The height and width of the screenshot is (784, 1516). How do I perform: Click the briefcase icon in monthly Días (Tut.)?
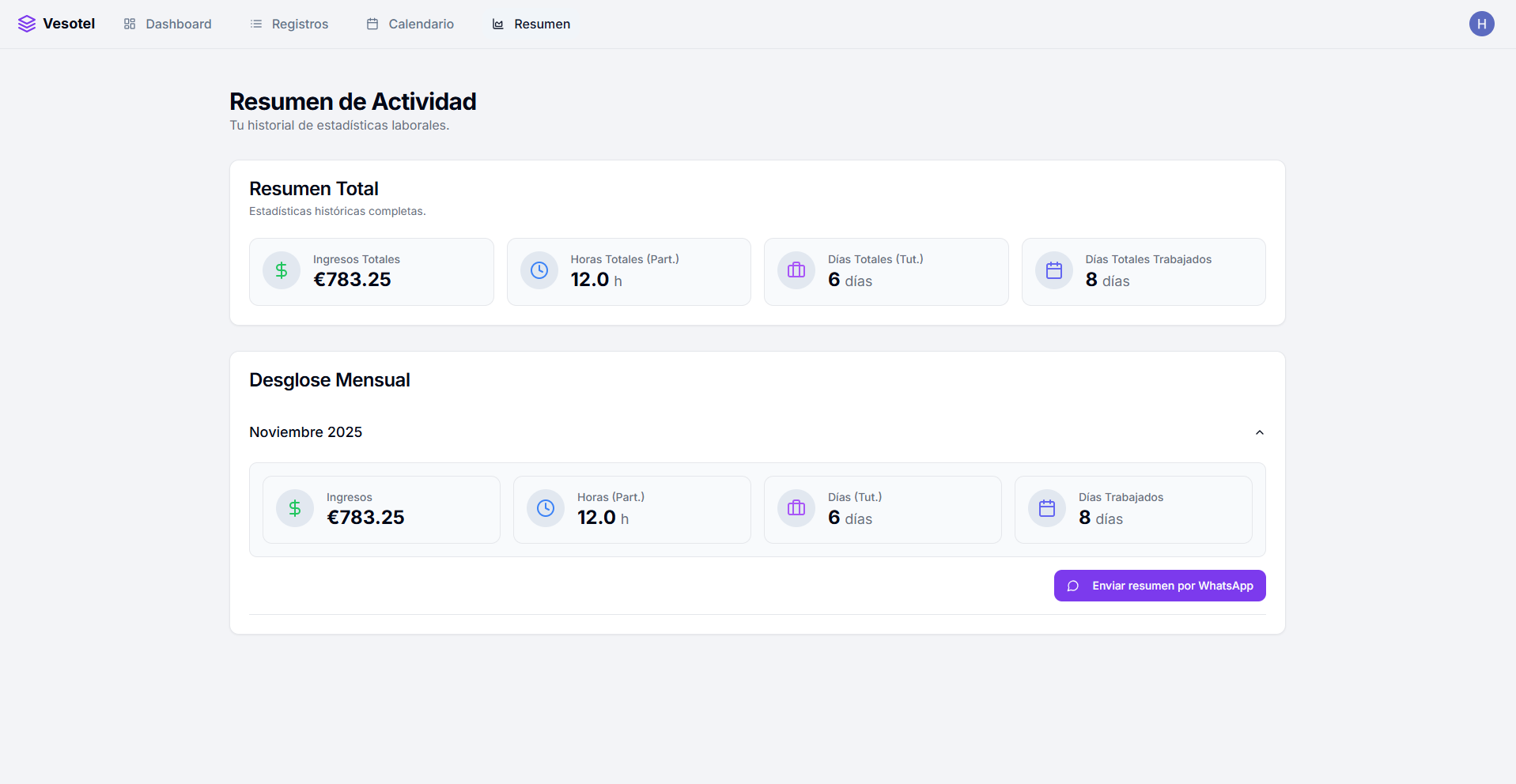pos(796,508)
